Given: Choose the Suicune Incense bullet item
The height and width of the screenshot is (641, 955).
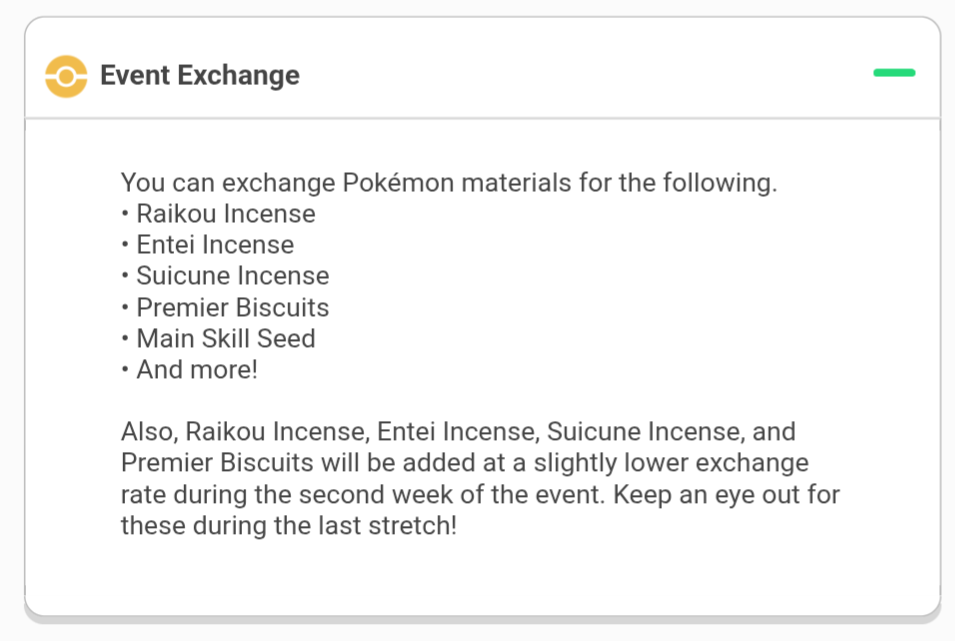Looking at the screenshot, I should [225, 276].
